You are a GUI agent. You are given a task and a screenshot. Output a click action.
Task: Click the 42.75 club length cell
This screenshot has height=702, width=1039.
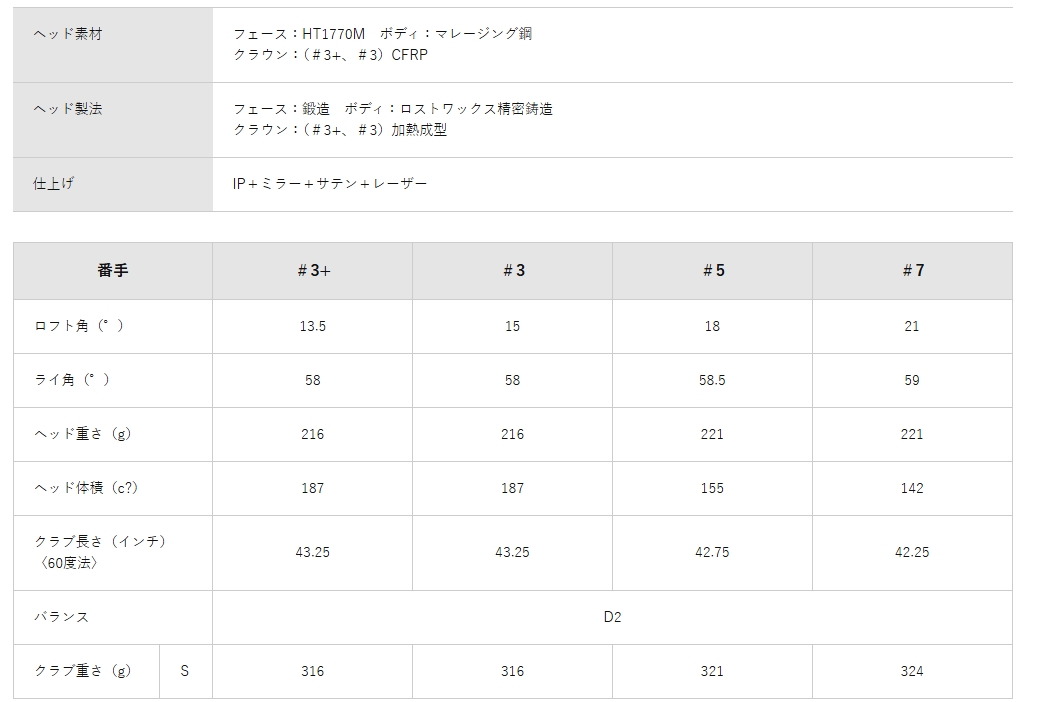712,552
